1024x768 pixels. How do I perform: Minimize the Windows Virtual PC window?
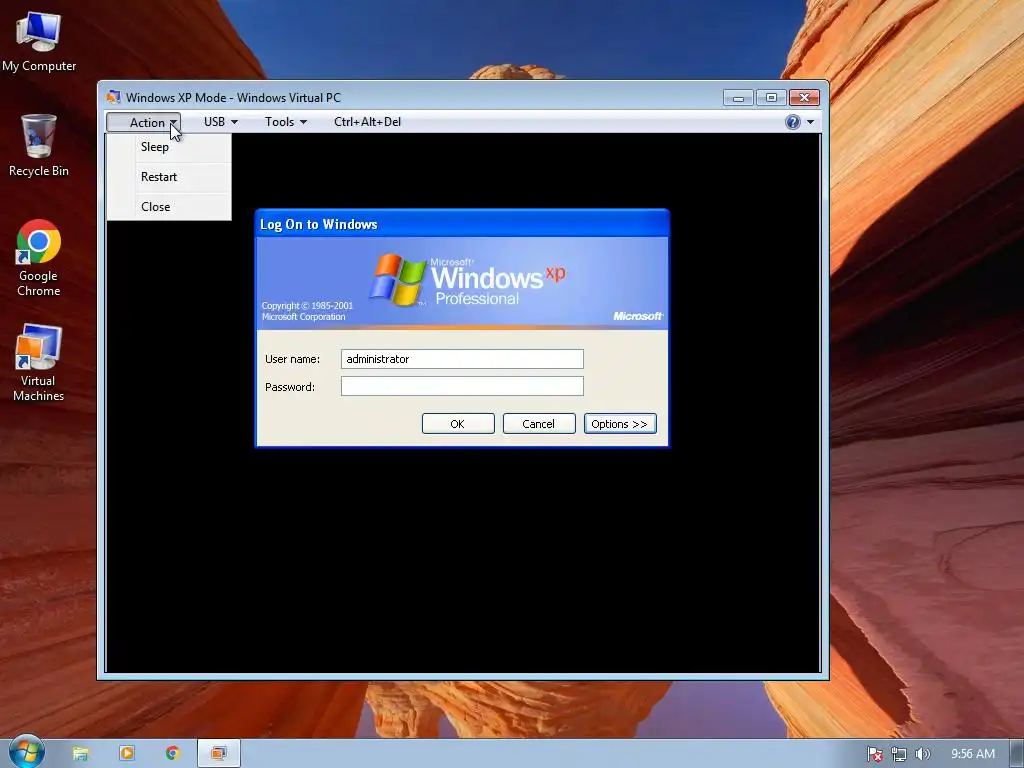(x=738, y=98)
